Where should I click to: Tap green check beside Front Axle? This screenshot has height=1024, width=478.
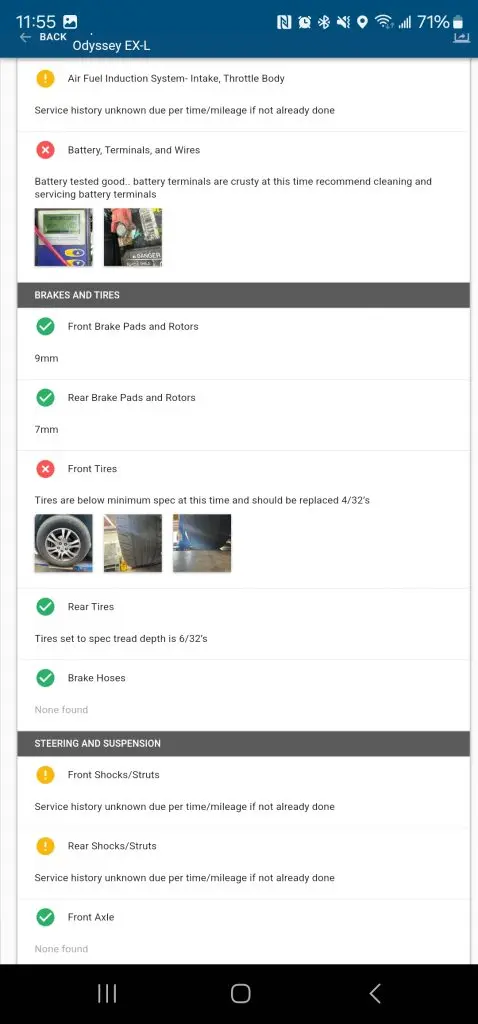(x=45, y=918)
